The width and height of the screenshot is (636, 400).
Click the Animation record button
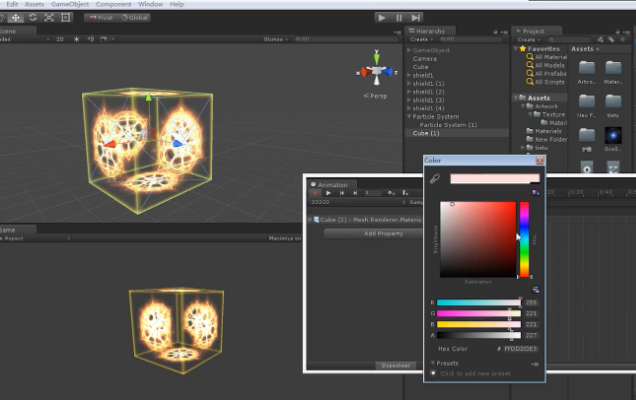[x=315, y=192]
